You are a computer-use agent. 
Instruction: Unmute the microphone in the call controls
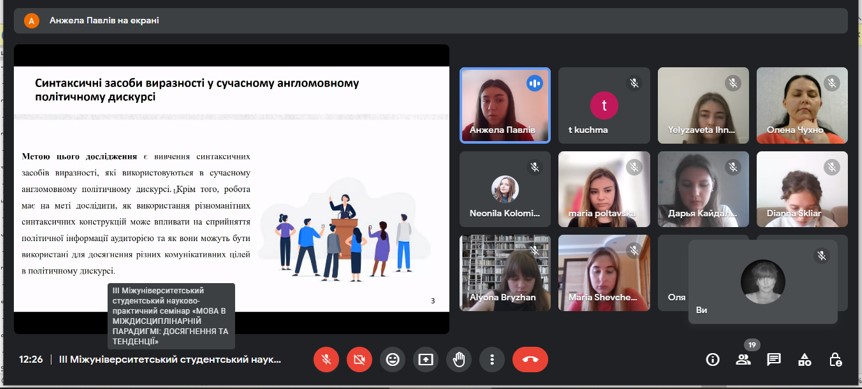click(x=326, y=360)
